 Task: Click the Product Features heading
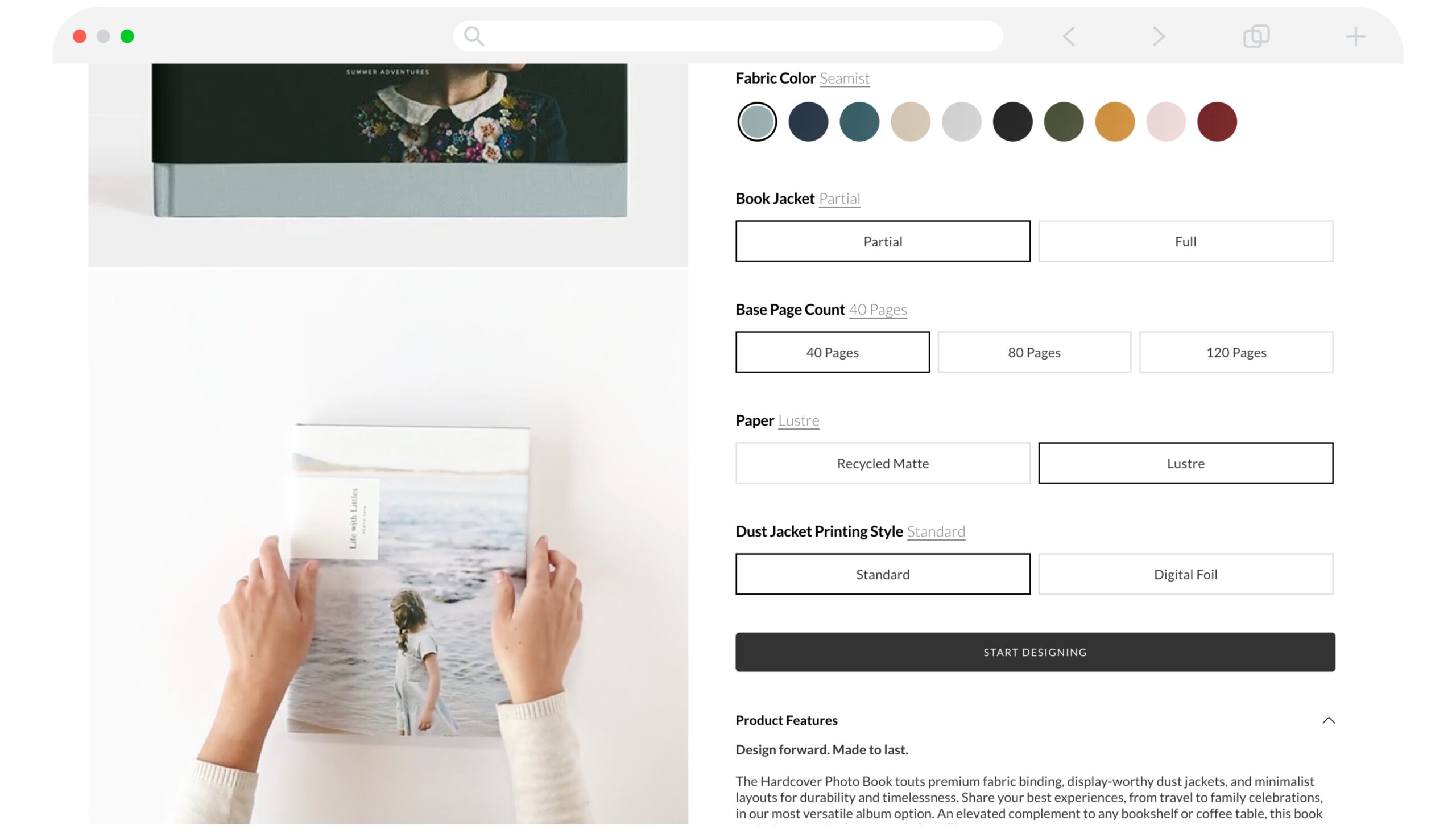pos(786,720)
